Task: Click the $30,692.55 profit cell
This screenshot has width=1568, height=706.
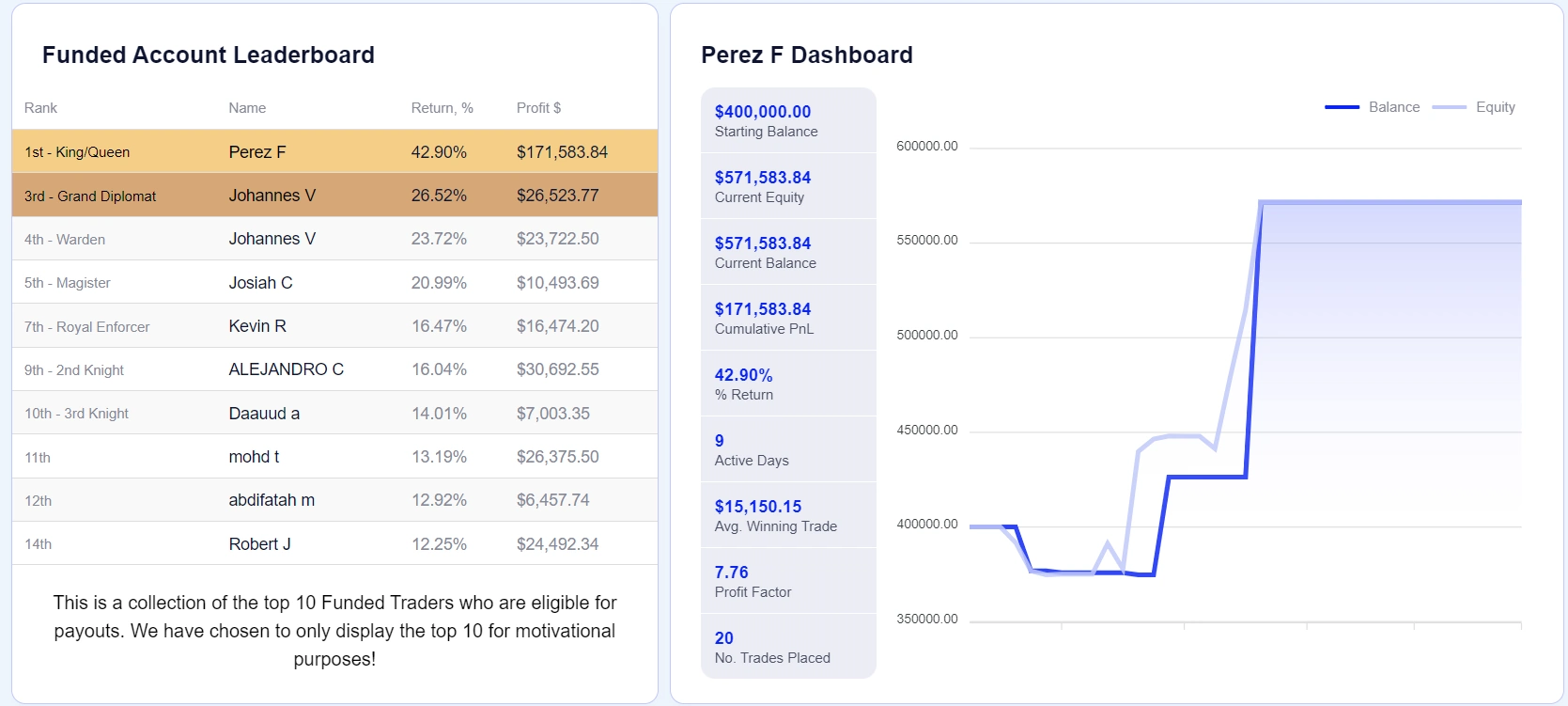Action: click(557, 369)
